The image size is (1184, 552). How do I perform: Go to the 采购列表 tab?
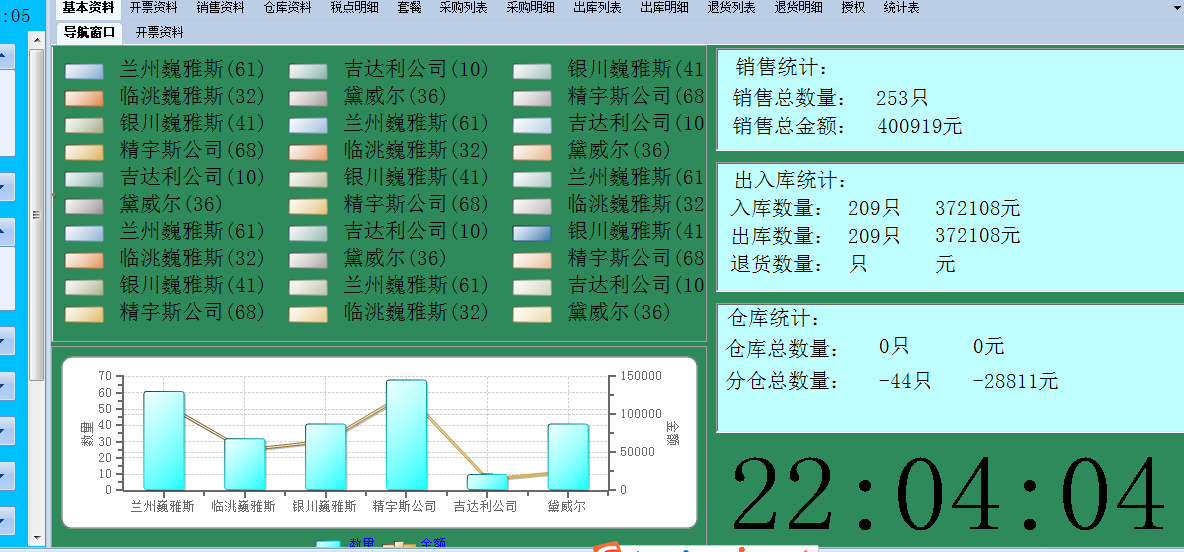click(463, 8)
